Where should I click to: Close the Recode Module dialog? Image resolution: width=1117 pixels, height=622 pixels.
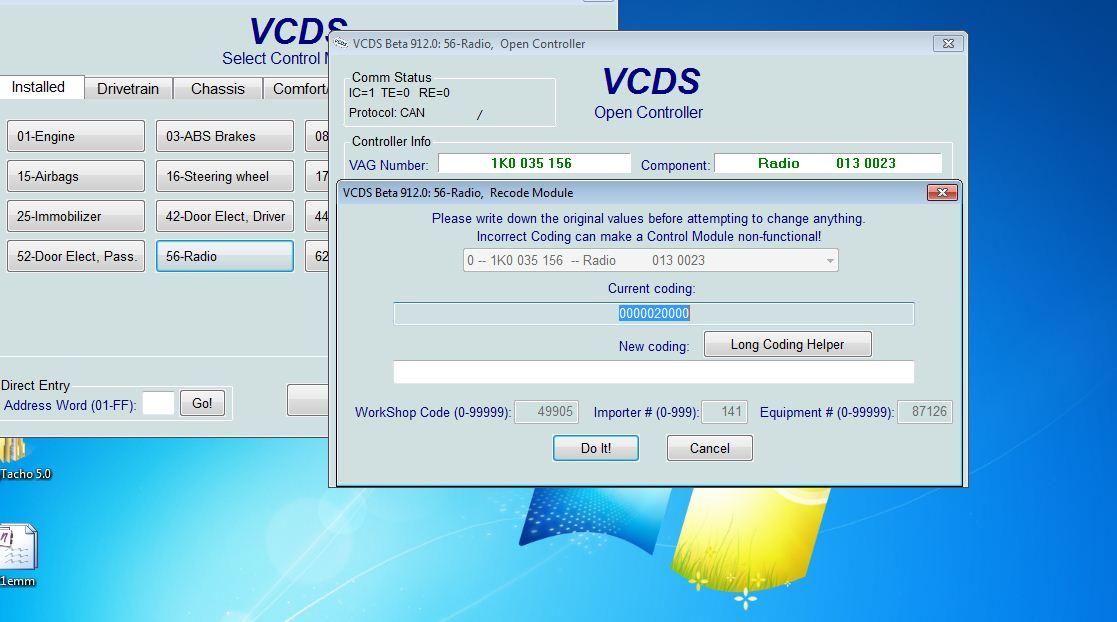941,192
